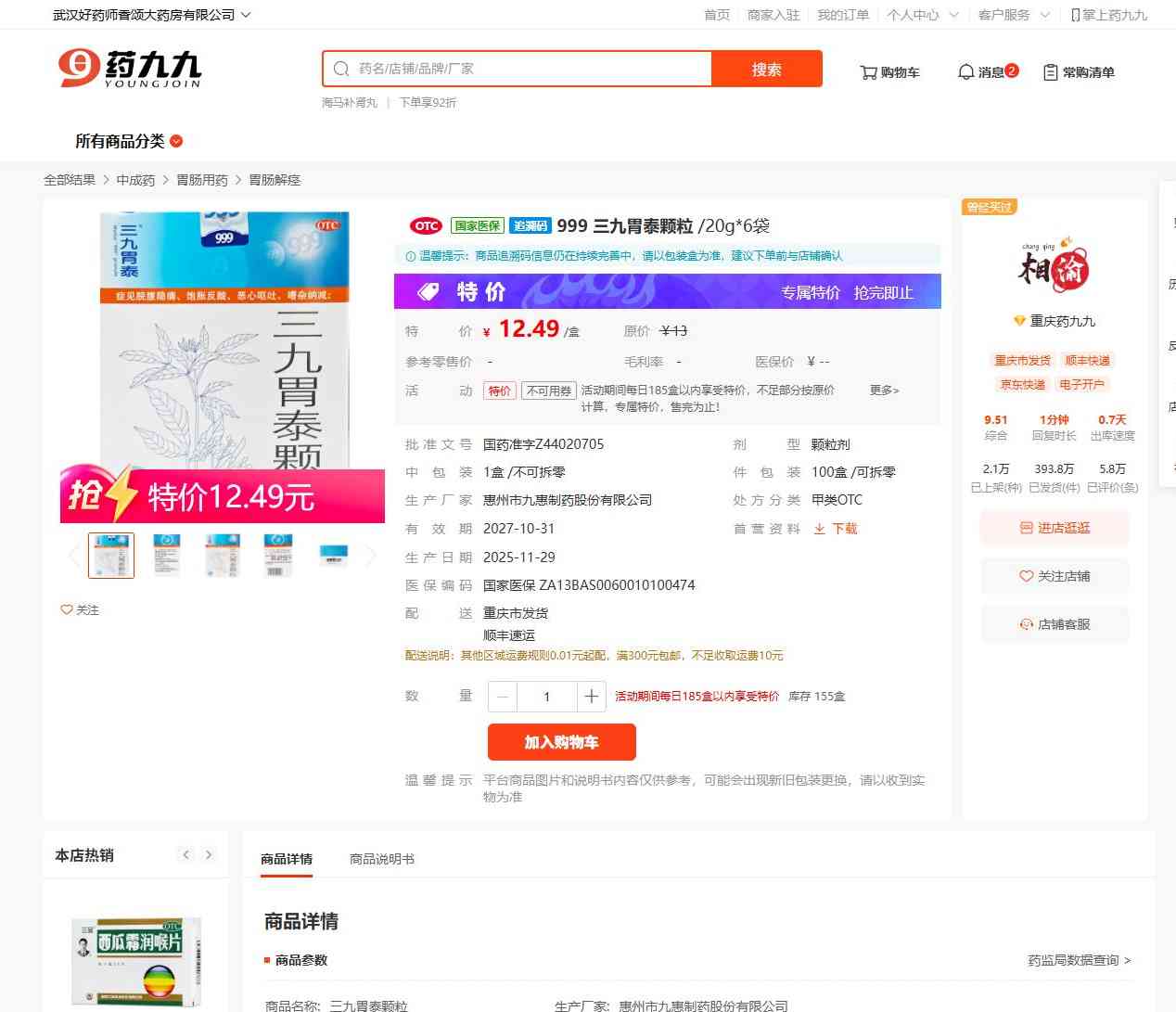Expand the 所有商品分类 category dropdown
The width and height of the screenshot is (1176, 1012).
click(129, 141)
